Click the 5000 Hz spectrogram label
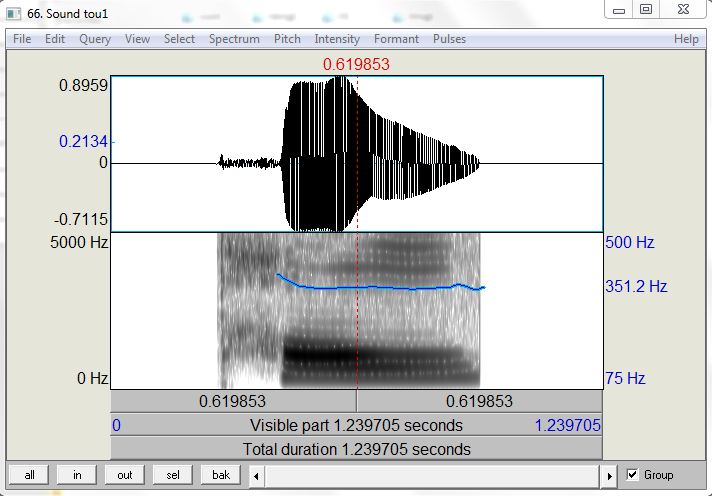The height and width of the screenshot is (496, 712). click(79, 242)
